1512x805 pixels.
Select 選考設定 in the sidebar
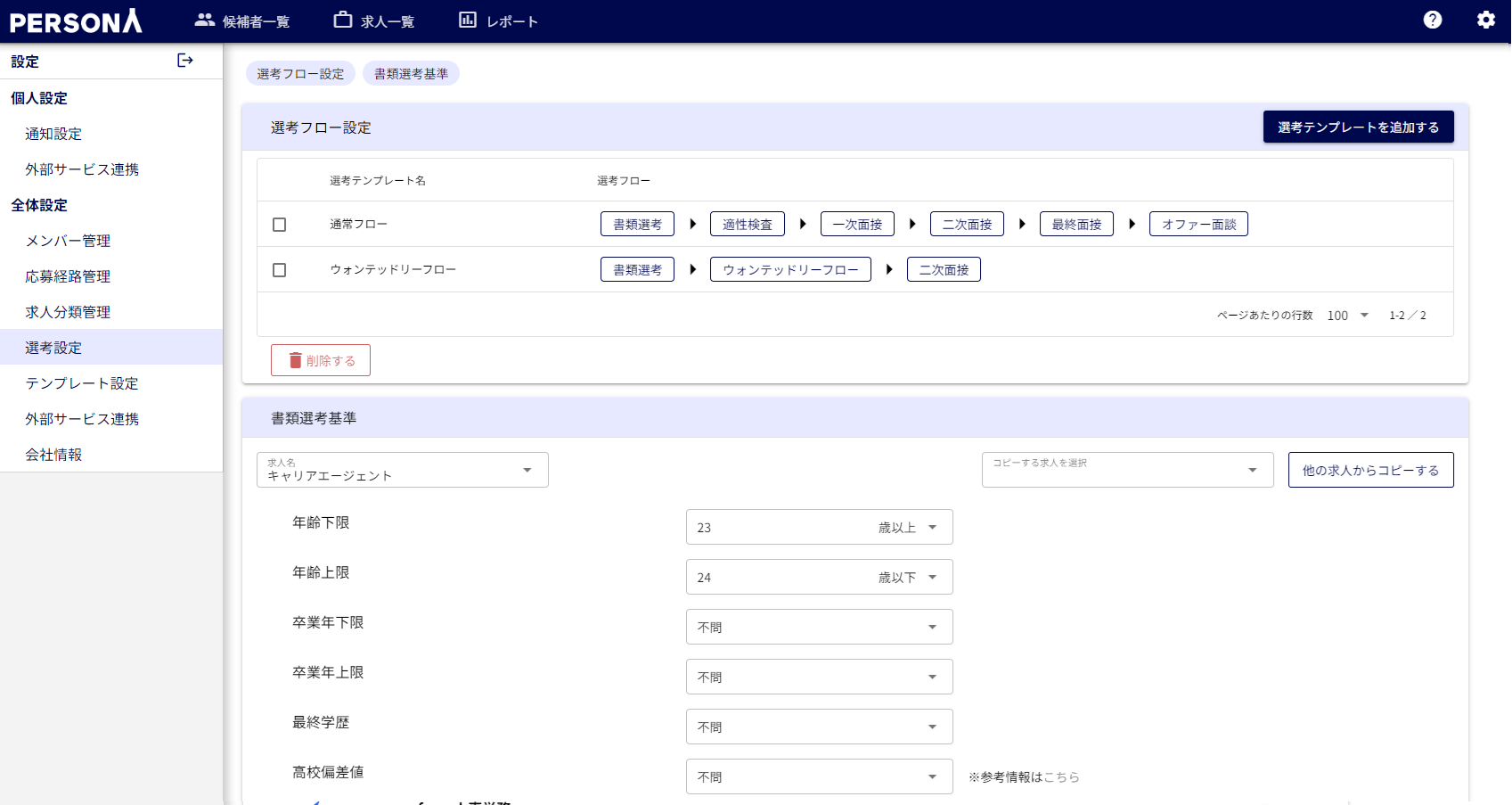(111, 348)
